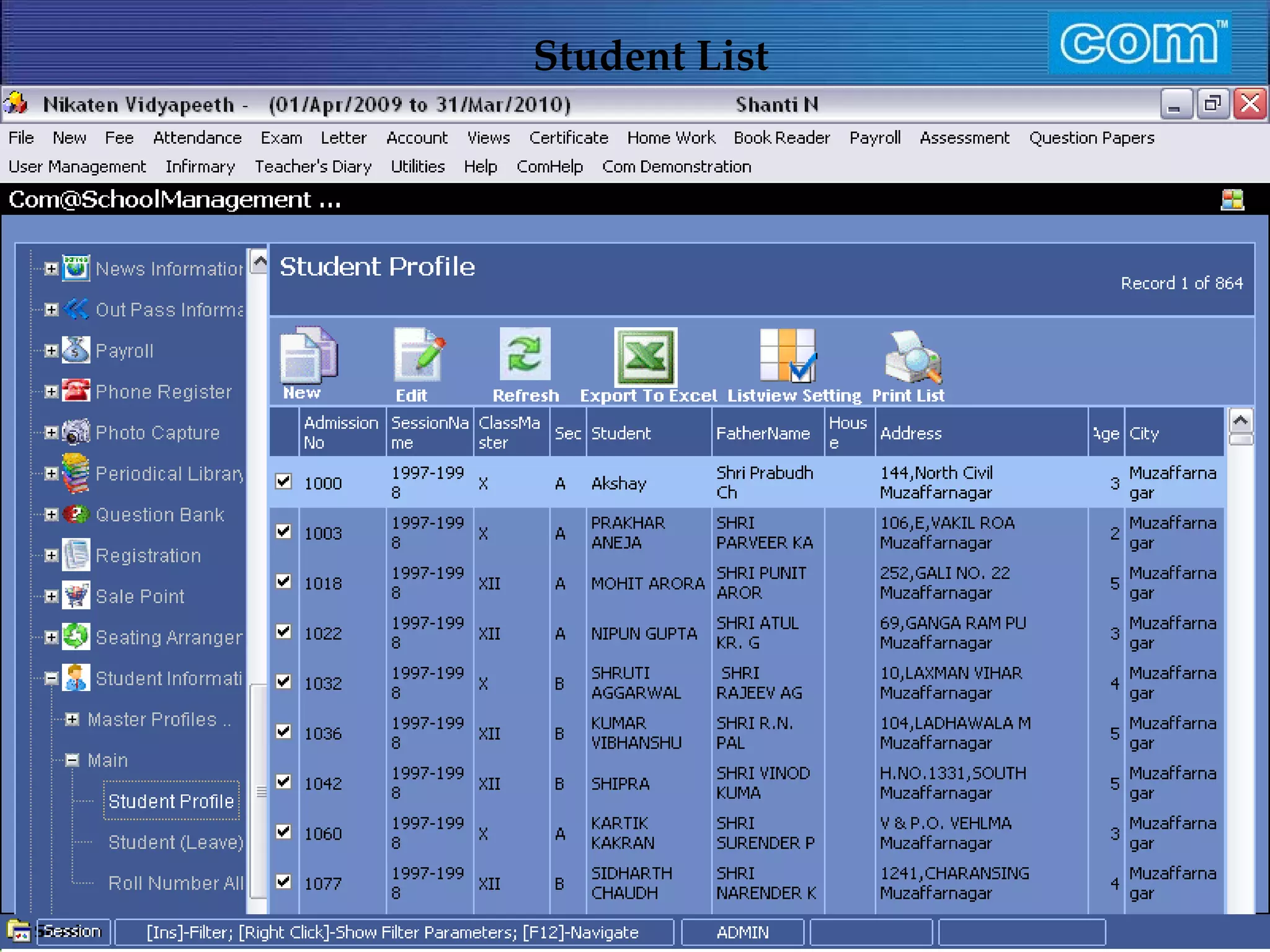
Task: Uncheck the checkbox for admission 1003
Action: pyautogui.click(x=283, y=532)
